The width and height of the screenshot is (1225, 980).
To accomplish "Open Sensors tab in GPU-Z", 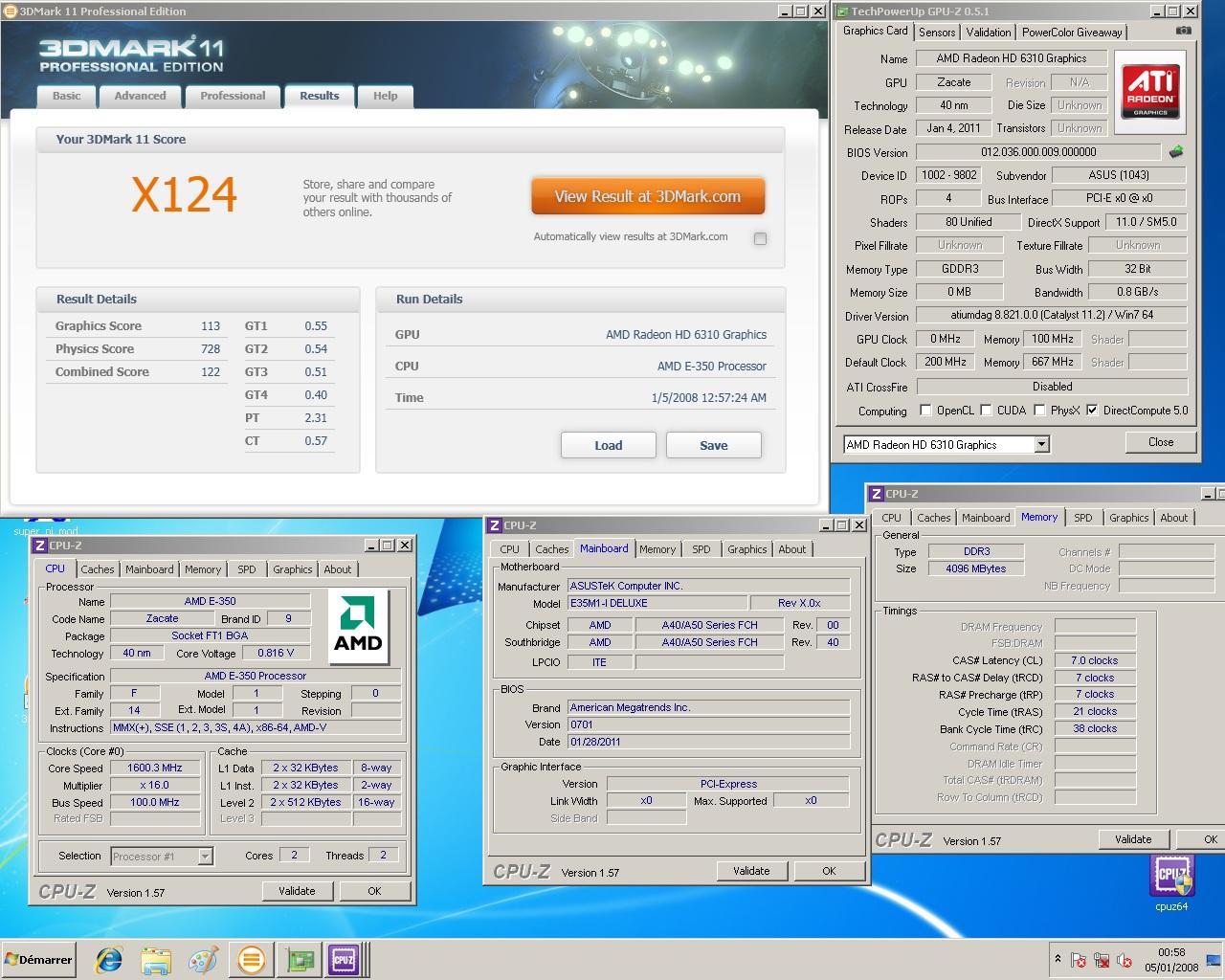I will click(x=937, y=32).
